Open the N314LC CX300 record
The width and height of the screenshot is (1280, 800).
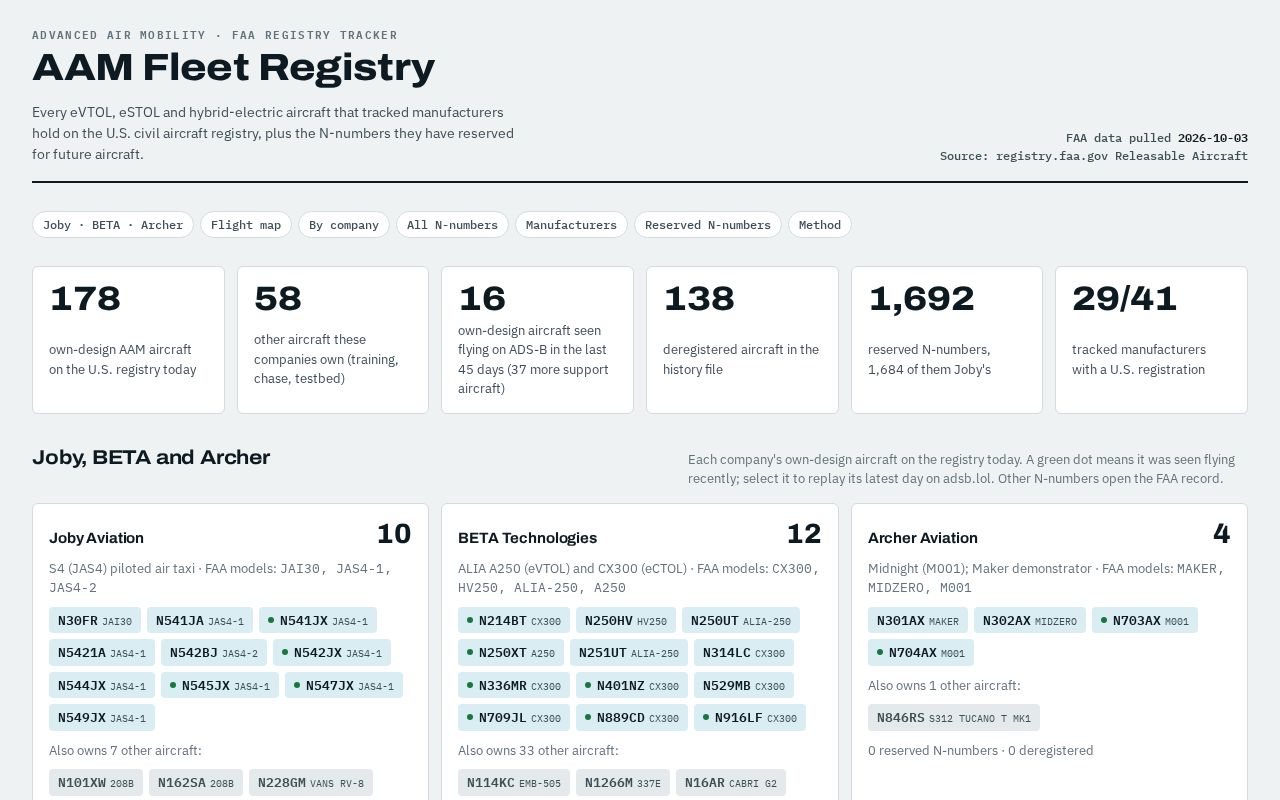744,653
